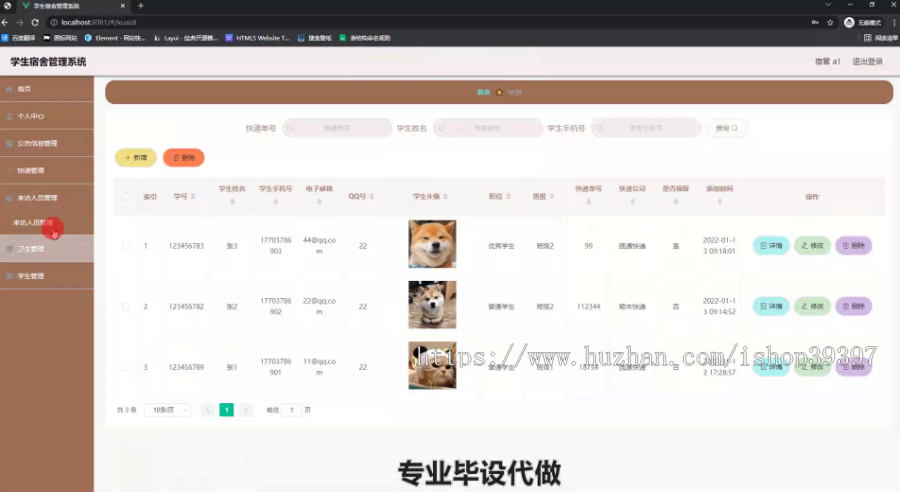900x492 pixels.
Task: Click the address bar URL
Action: click(99, 22)
